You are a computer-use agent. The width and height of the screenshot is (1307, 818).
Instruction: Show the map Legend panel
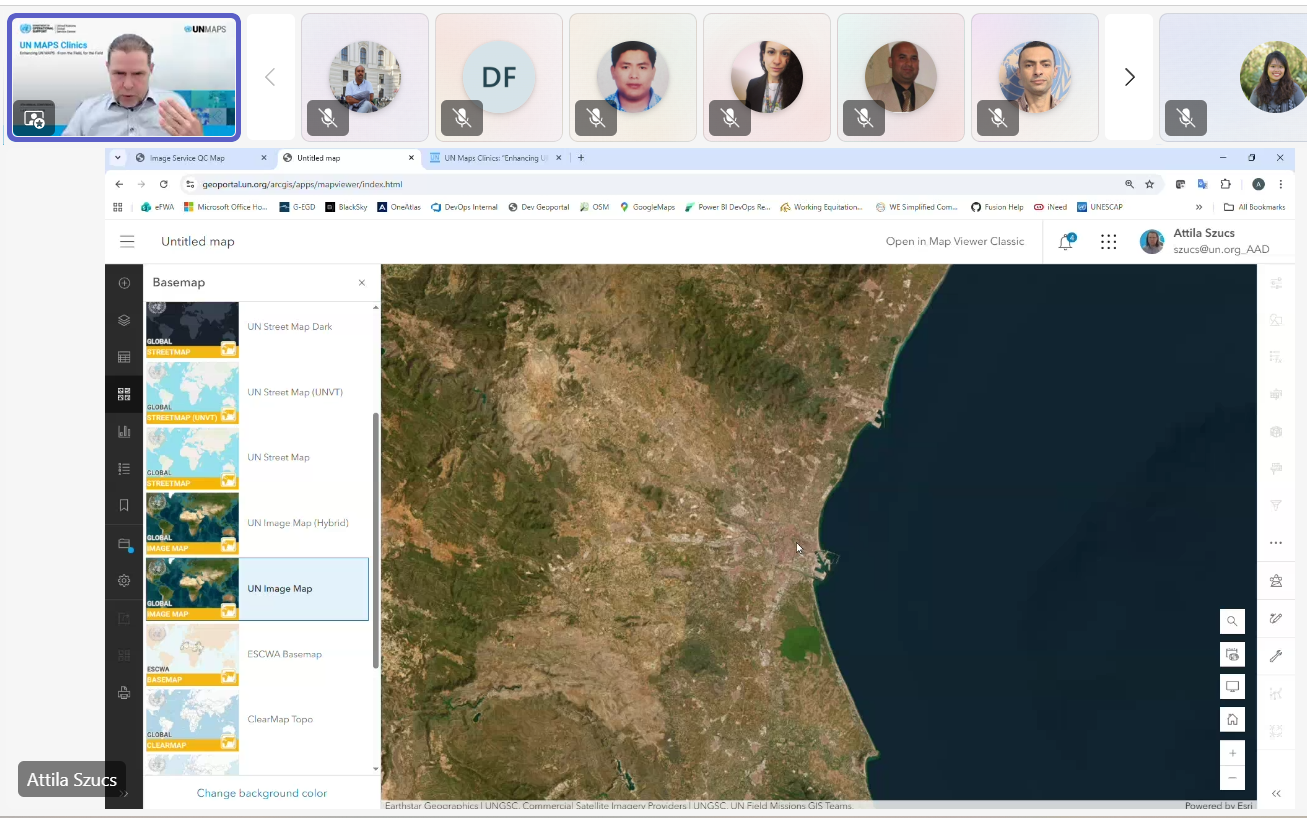tap(124, 468)
